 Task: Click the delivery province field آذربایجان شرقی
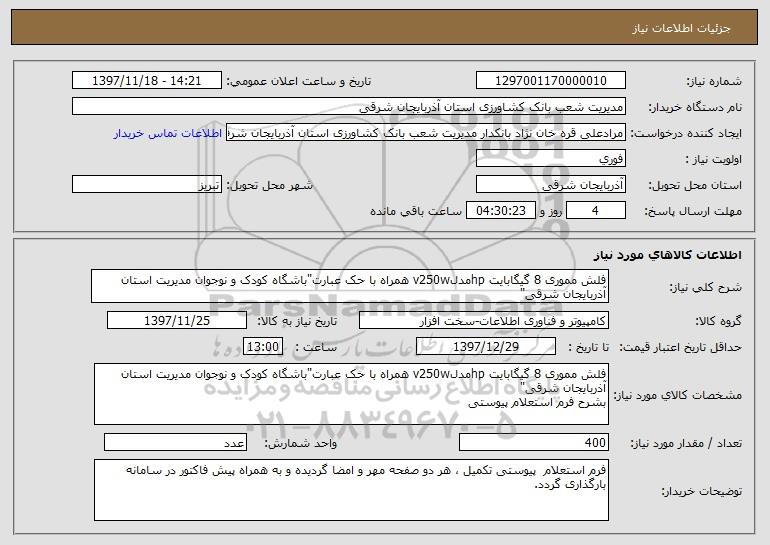coord(550,185)
